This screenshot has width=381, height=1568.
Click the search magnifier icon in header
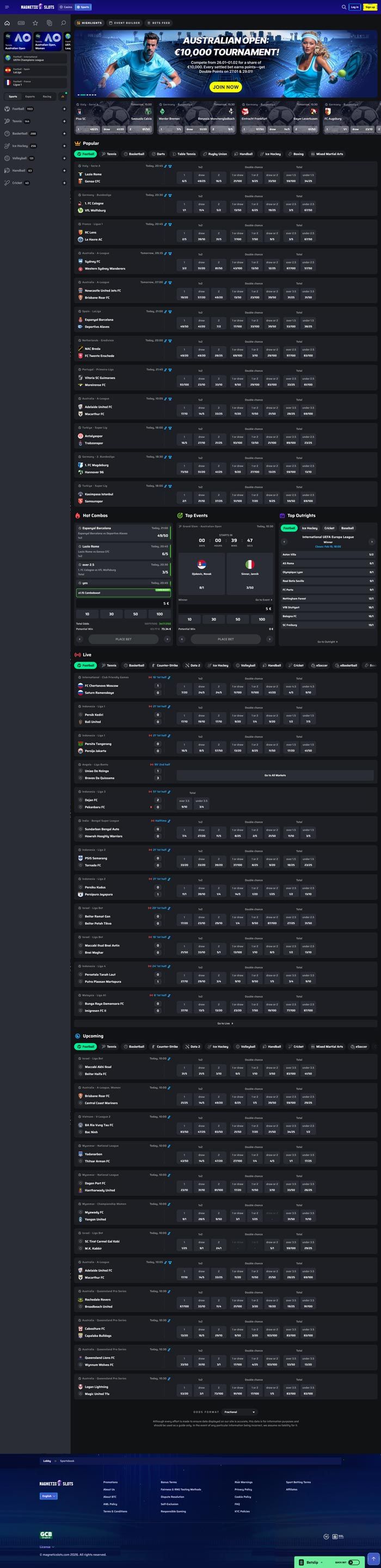point(344,7)
